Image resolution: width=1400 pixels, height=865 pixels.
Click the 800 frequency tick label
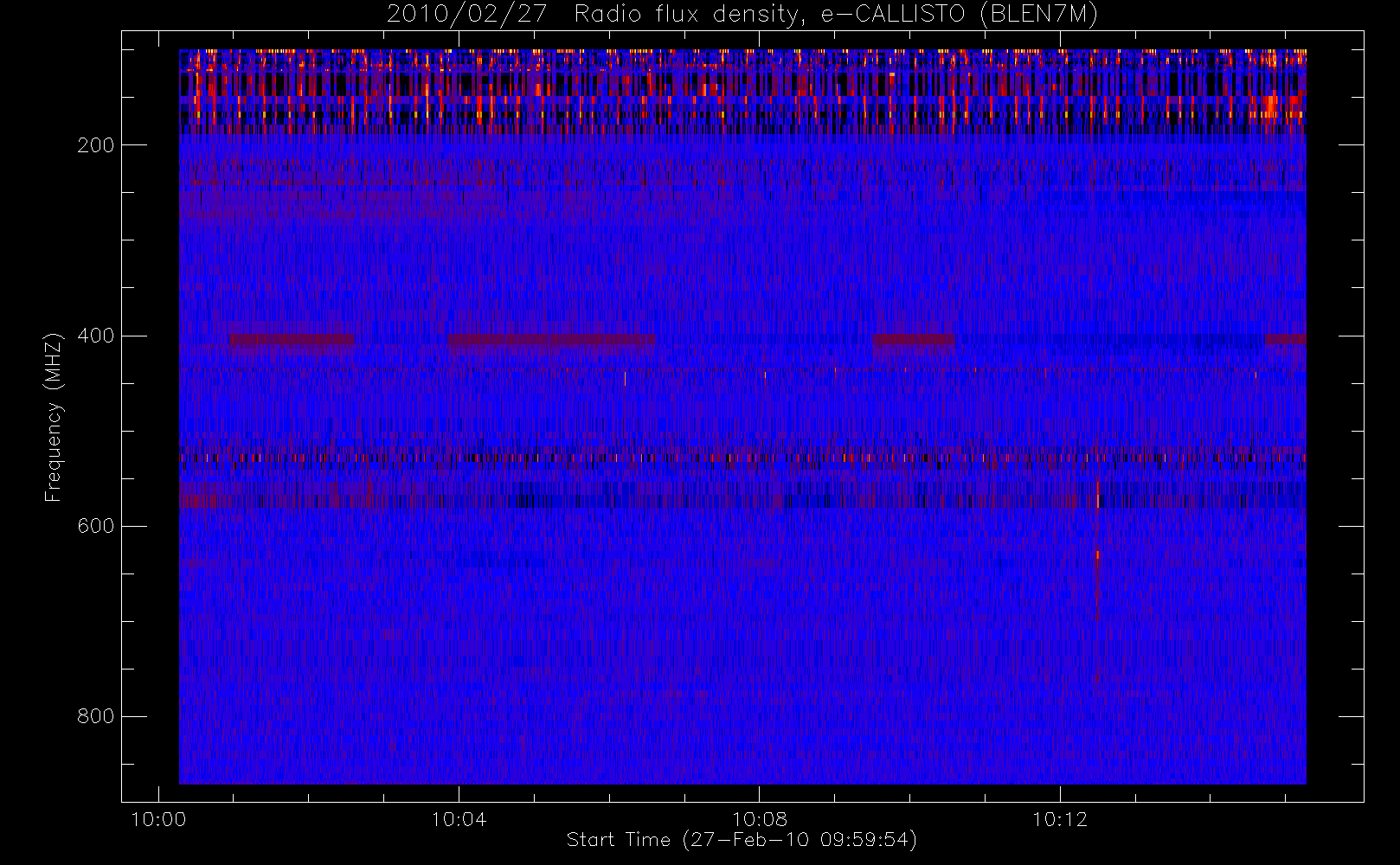pyautogui.click(x=95, y=716)
